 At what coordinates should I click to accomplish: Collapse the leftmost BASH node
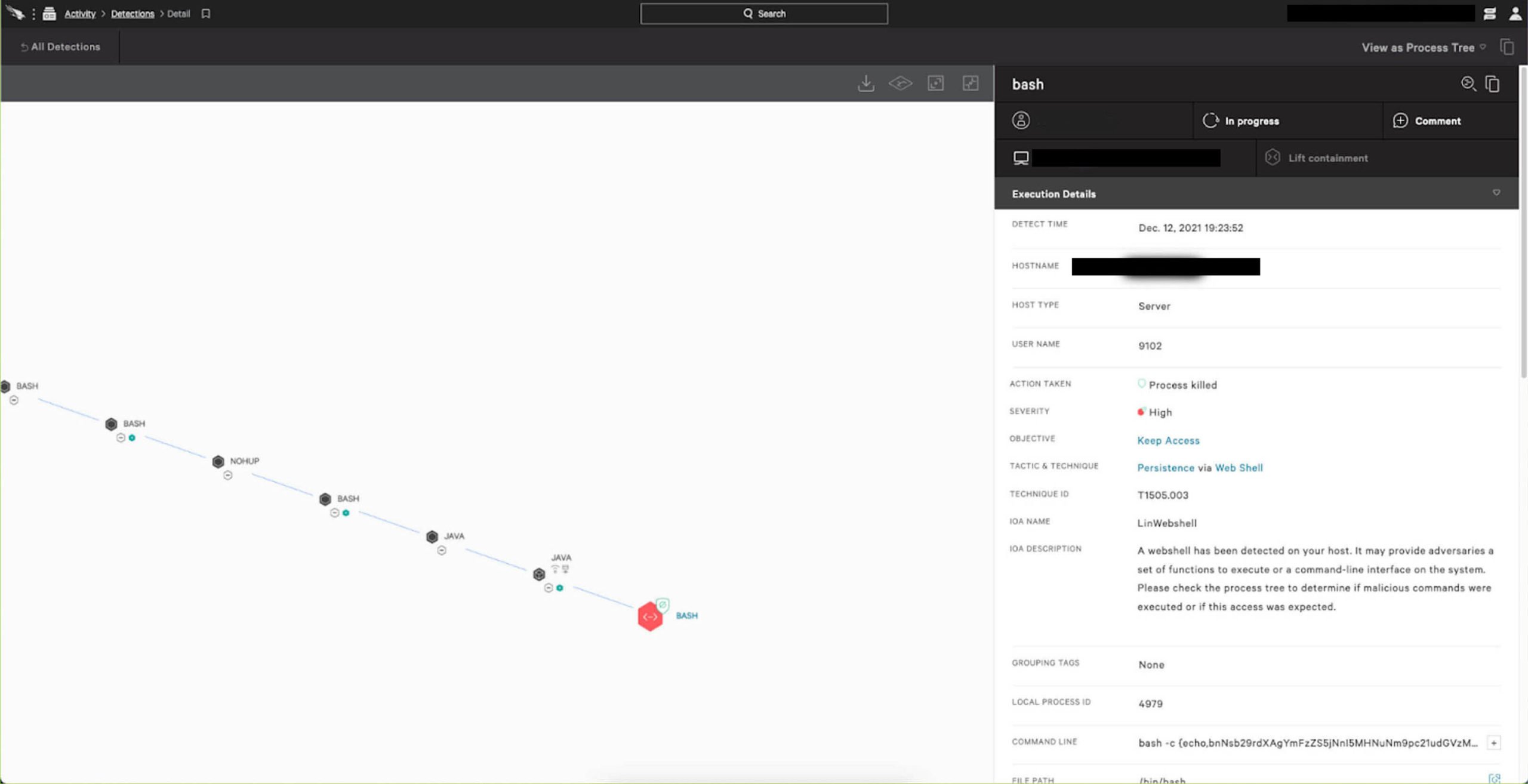tap(14, 400)
